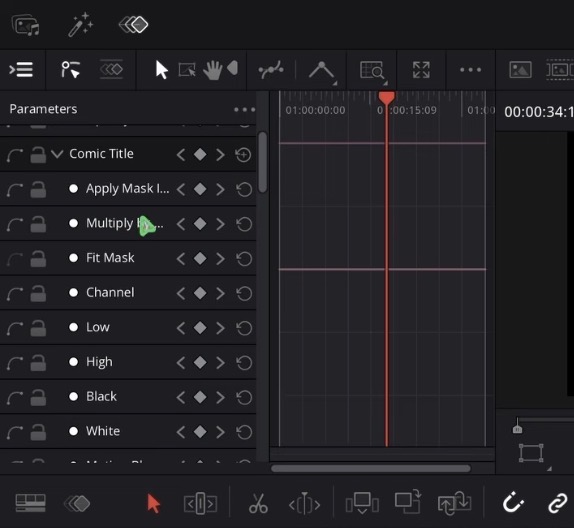
Task: Open the Parameters panel three-dot menu
Action: pos(245,109)
